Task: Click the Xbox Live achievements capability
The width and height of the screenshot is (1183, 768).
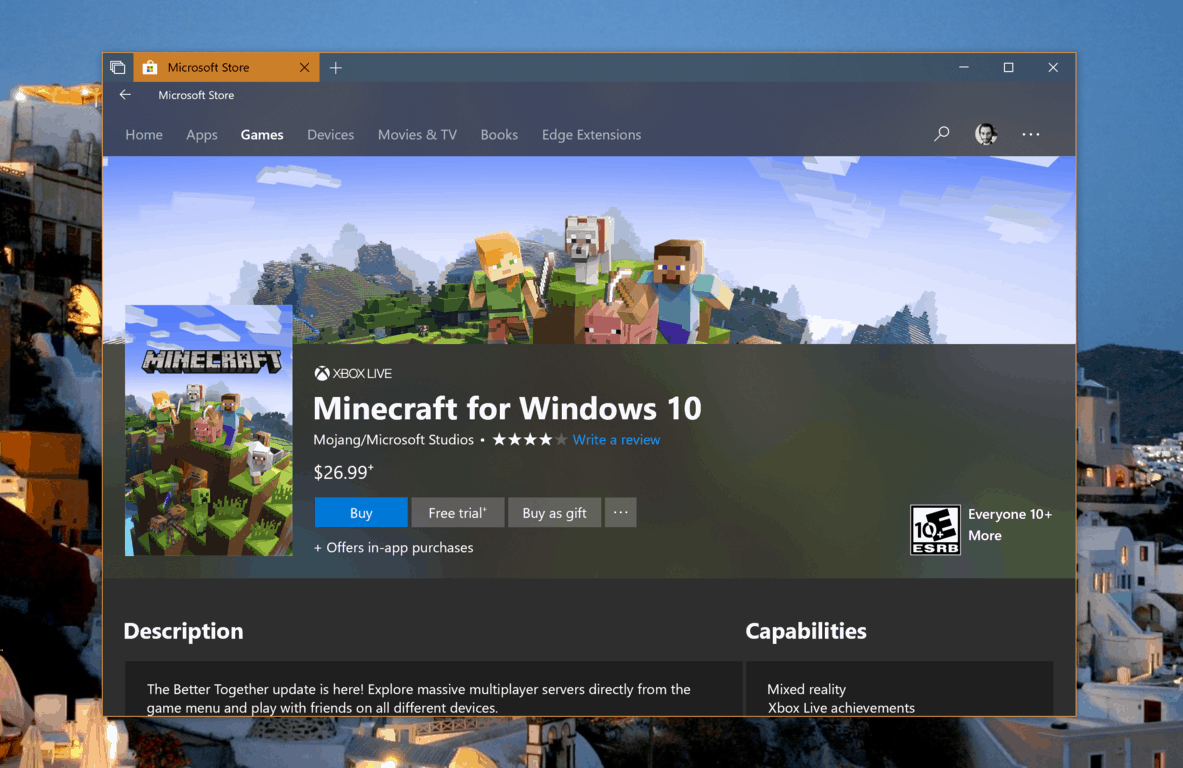Action: 841,708
